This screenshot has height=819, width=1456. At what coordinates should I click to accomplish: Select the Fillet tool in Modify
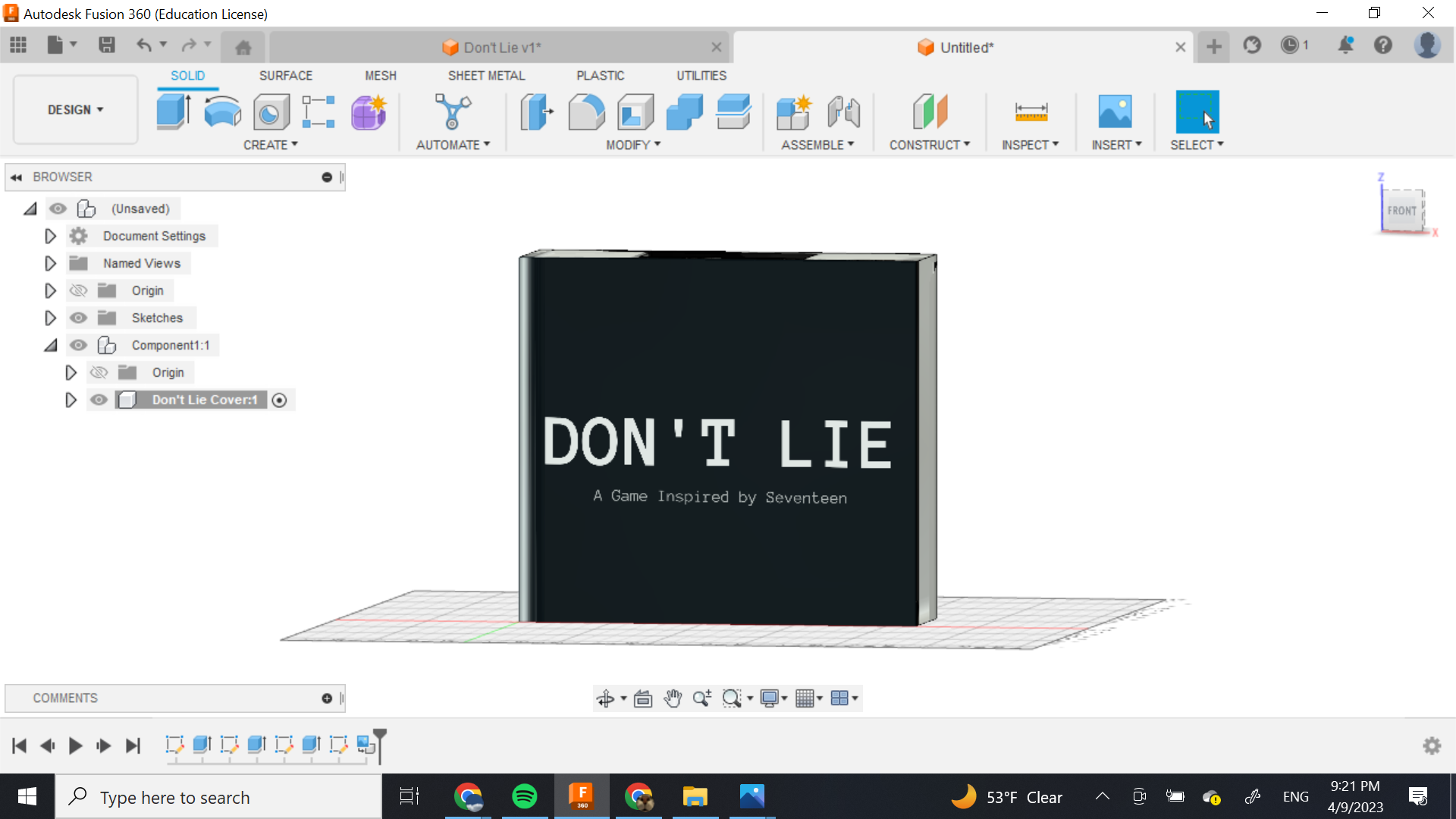[586, 111]
